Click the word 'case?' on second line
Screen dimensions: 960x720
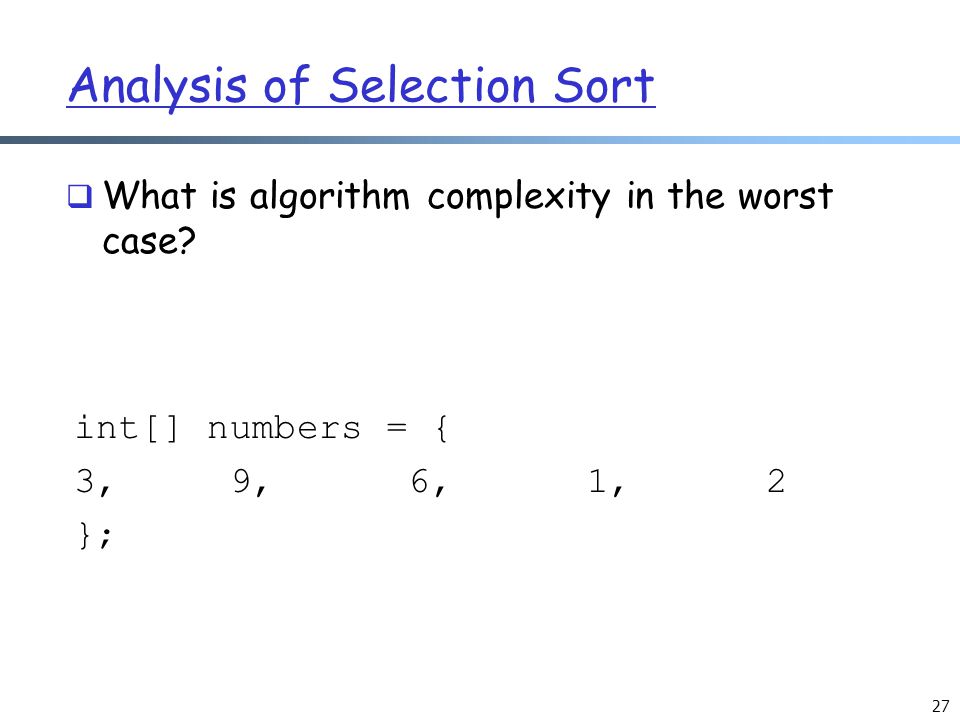149,241
